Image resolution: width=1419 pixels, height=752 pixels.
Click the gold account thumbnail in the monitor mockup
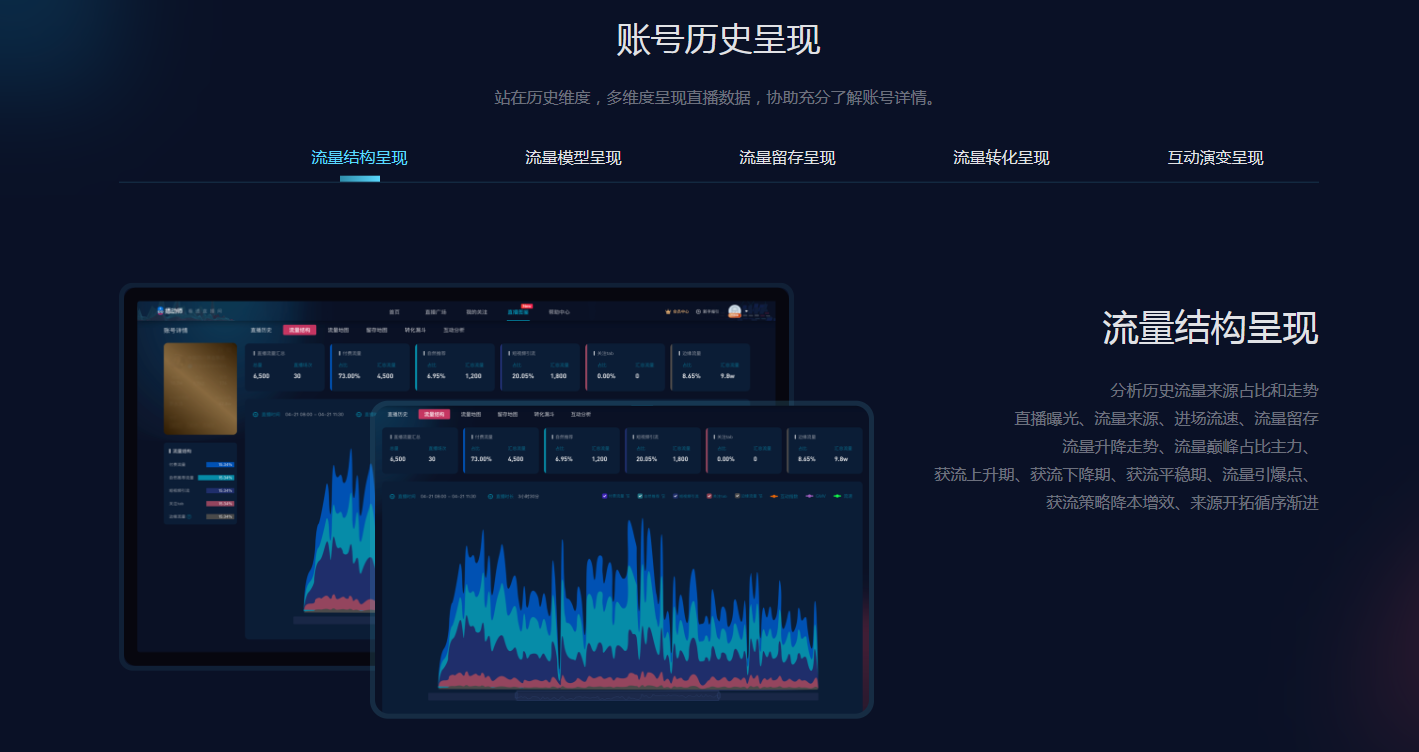[x=200, y=389]
